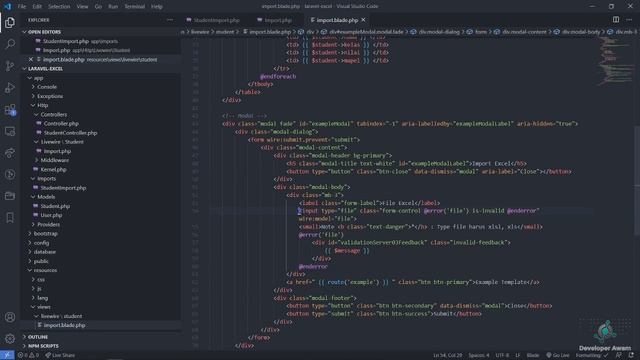640x360 pixels.
Task: Open the Source Control view
Action: point(10,65)
